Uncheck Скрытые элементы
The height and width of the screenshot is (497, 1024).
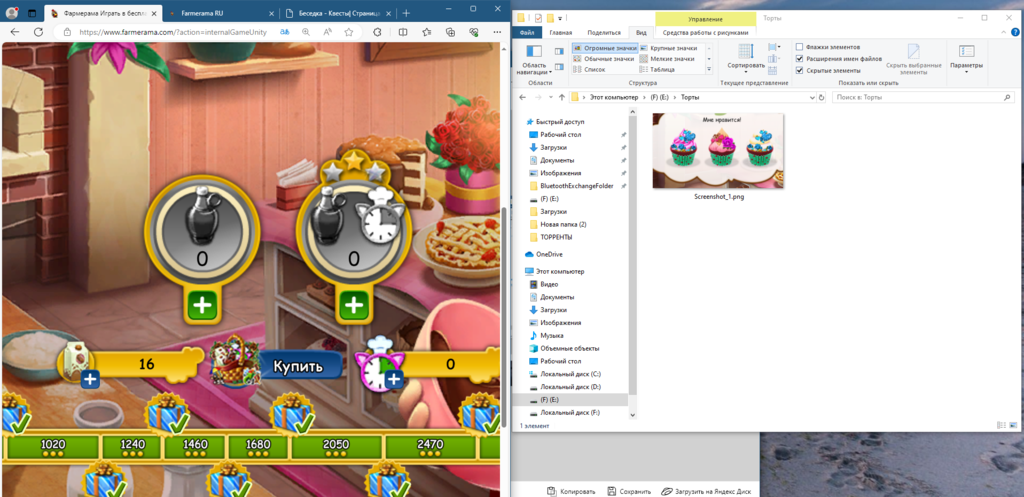tap(799, 70)
